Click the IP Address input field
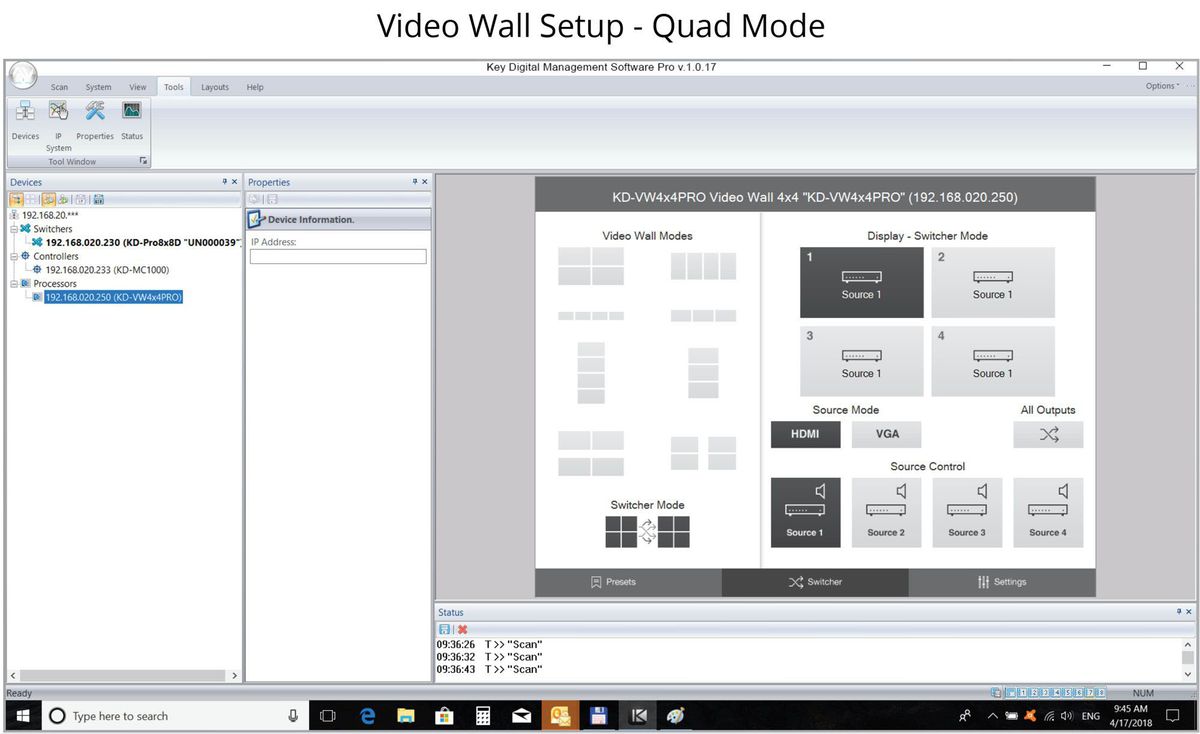The height and width of the screenshot is (734, 1200). pos(339,255)
